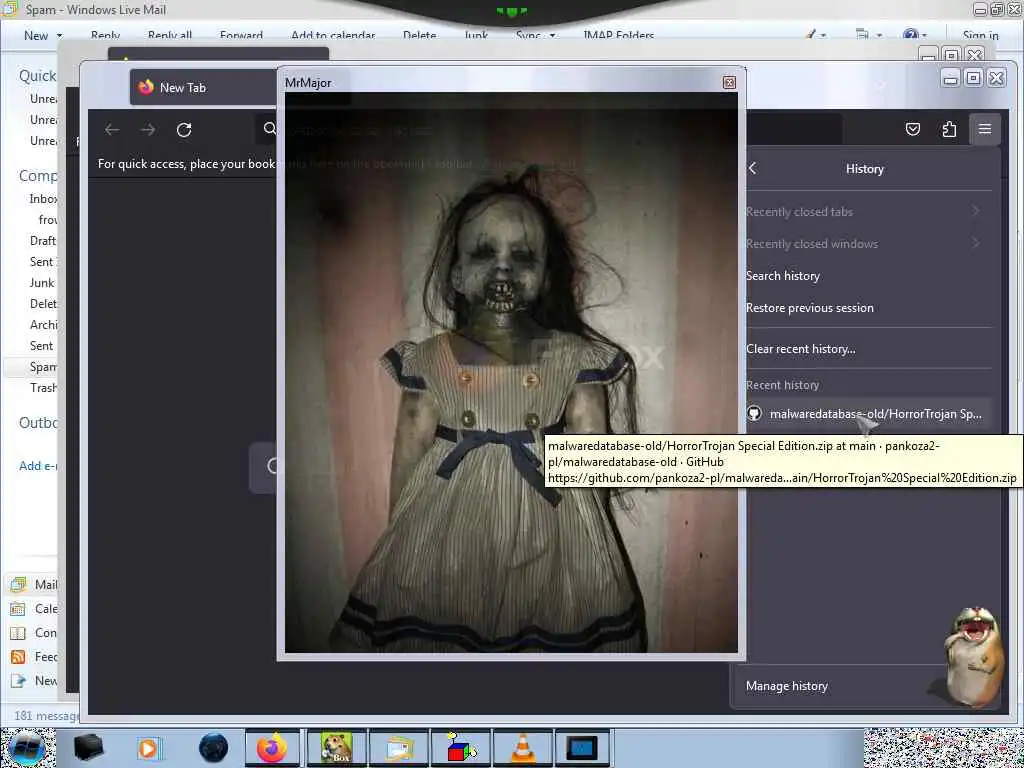Image resolution: width=1024 pixels, height=768 pixels.
Task: Open the New dropdown arrow in Live Mail
Action: tap(59, 35)
